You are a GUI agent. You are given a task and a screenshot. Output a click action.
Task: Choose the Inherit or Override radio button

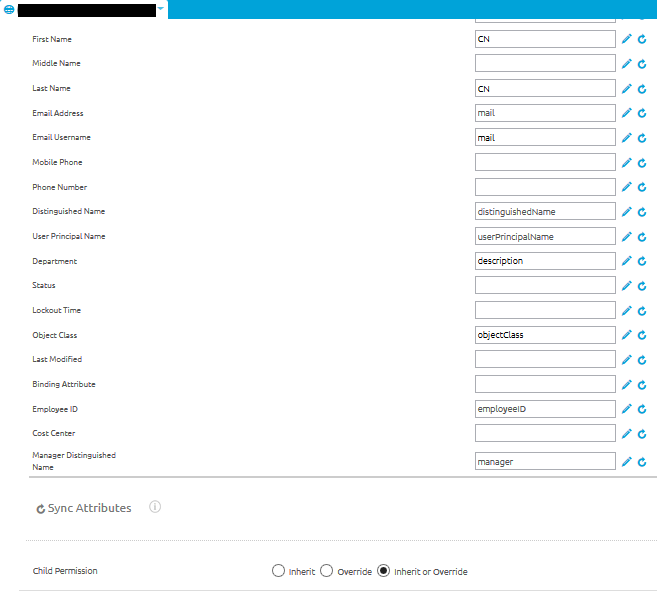click(384, 571)
